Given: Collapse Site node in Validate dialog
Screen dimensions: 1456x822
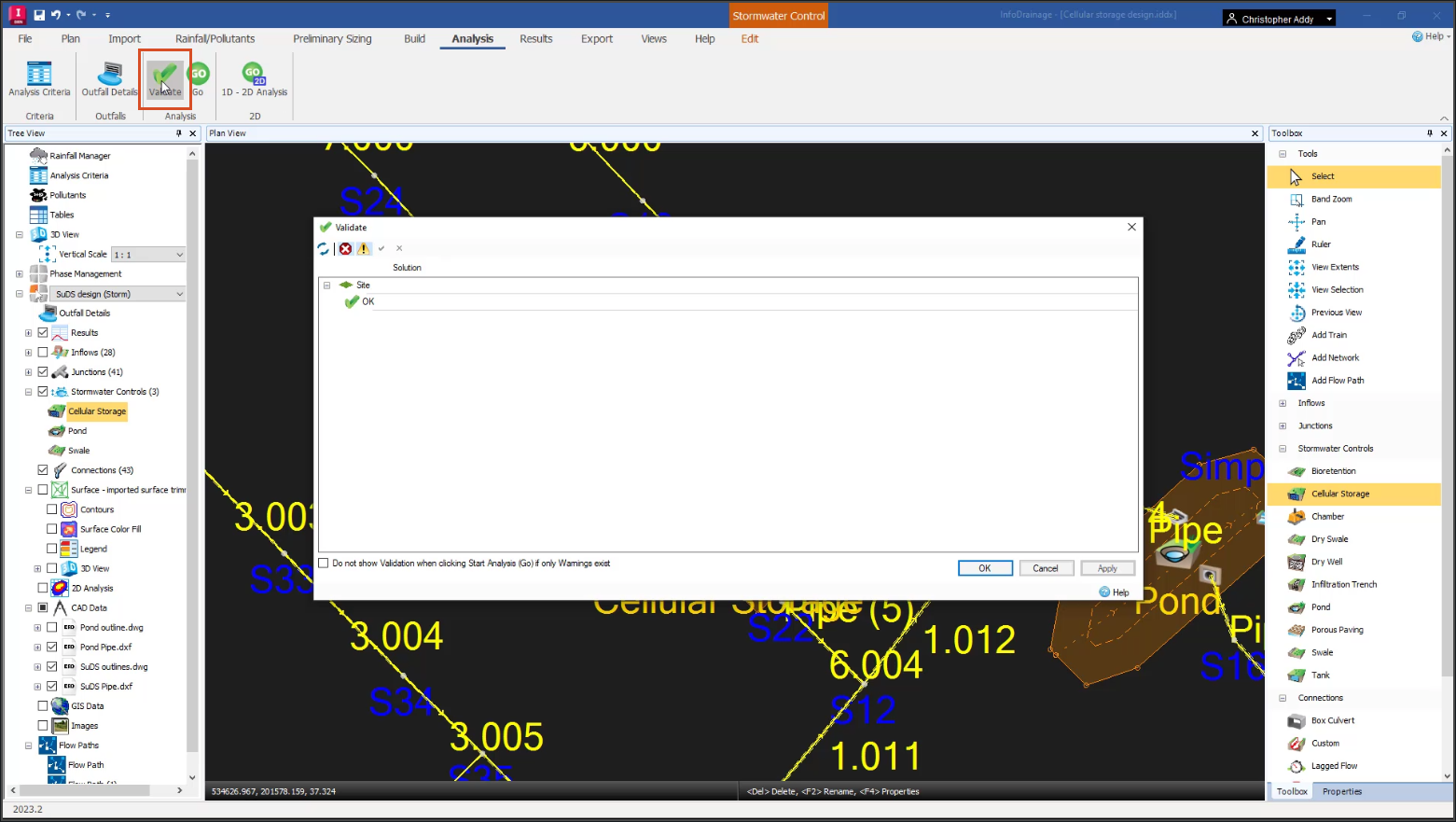Looking at the screenshot, I should pyautogui.click(x=327, y=286).
